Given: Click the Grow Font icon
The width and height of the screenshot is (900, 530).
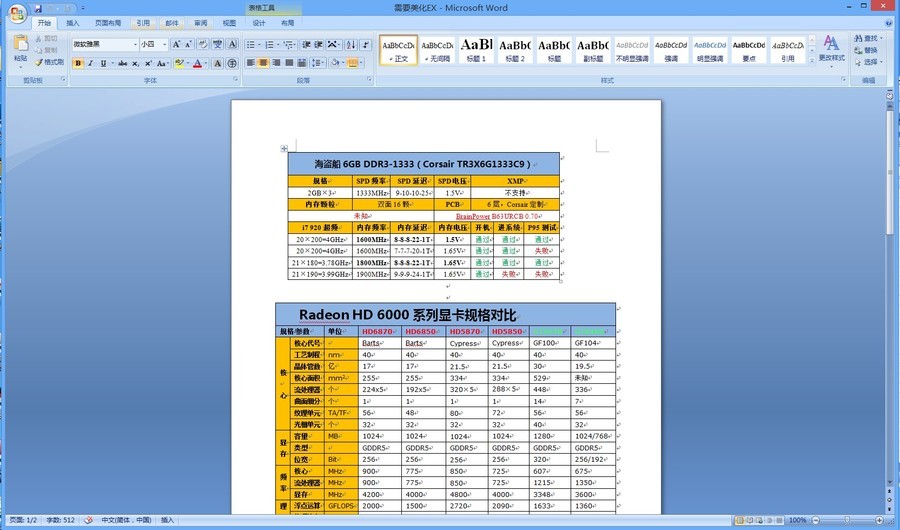Looking at the screenshot, I should [x=176, y=44].
